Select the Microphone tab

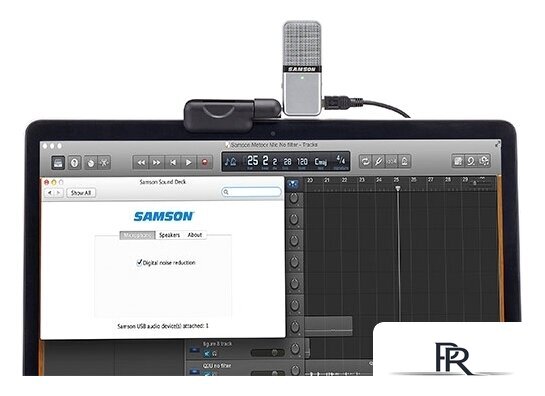137,235
